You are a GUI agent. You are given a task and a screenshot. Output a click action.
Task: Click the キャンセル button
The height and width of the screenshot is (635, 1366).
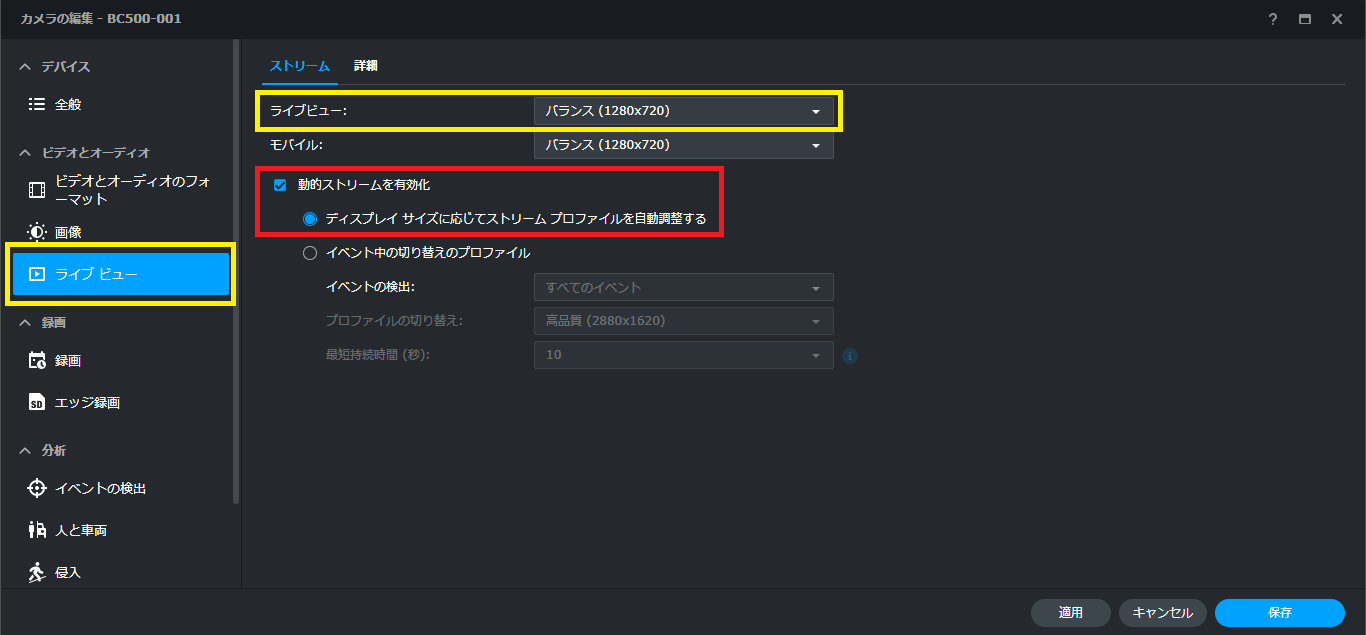1163,612
